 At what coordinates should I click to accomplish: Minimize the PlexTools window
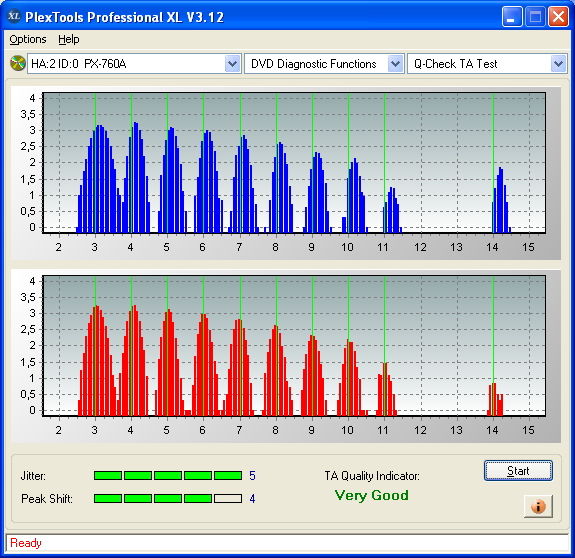tap(512, 17)
